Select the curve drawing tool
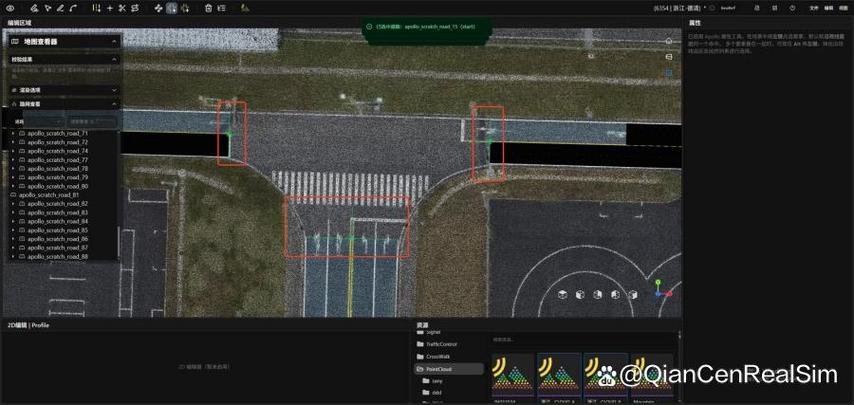This screenshot has width=854, height=405. [74, 8]
